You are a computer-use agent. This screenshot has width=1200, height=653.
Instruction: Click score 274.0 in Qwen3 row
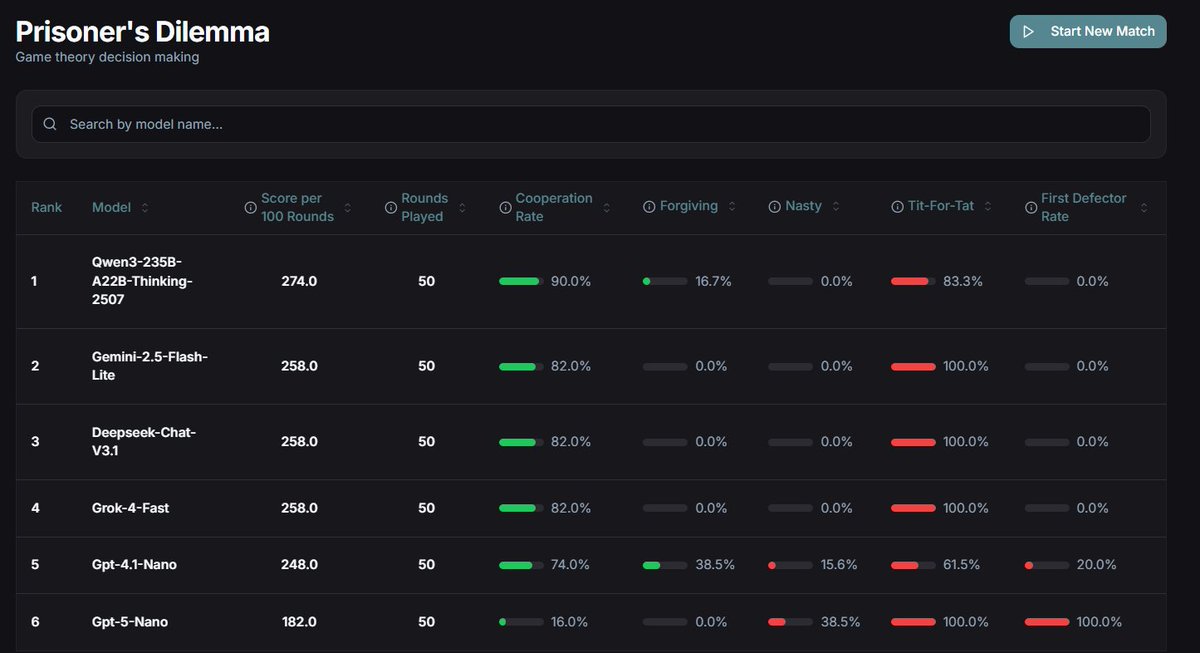point(299,281)
